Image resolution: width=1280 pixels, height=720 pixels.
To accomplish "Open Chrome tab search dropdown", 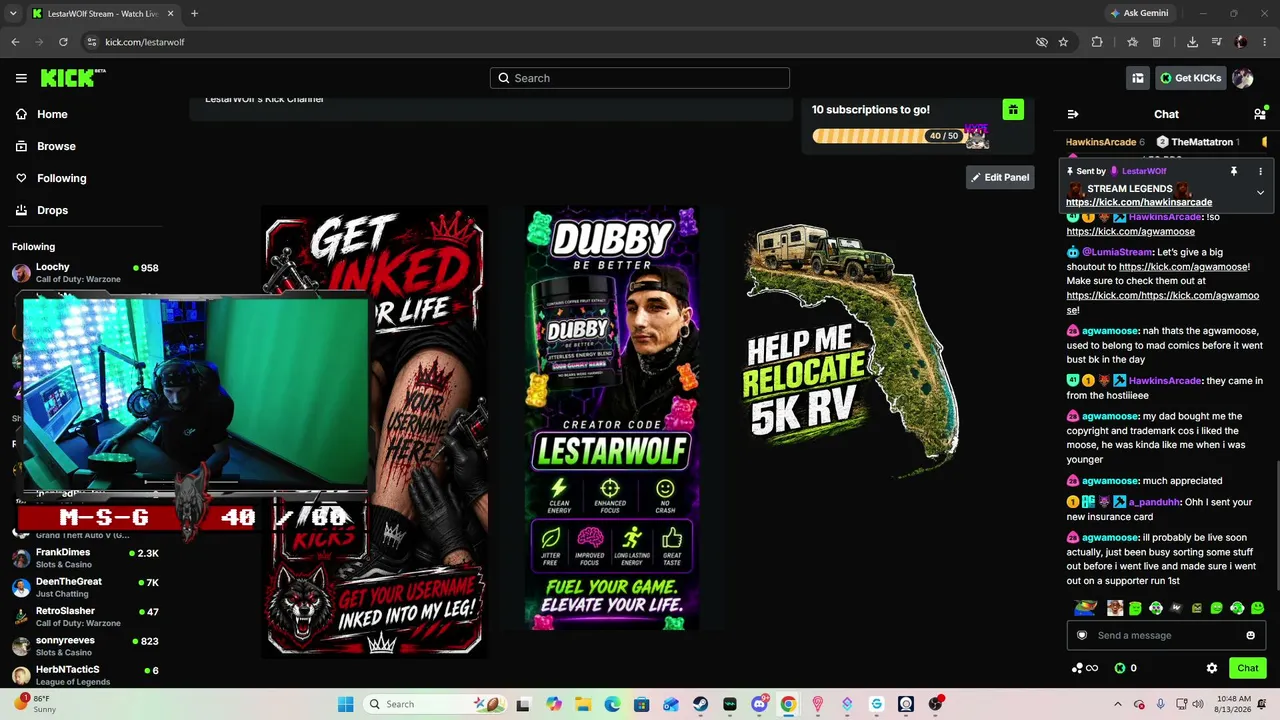I will [13, 14].
